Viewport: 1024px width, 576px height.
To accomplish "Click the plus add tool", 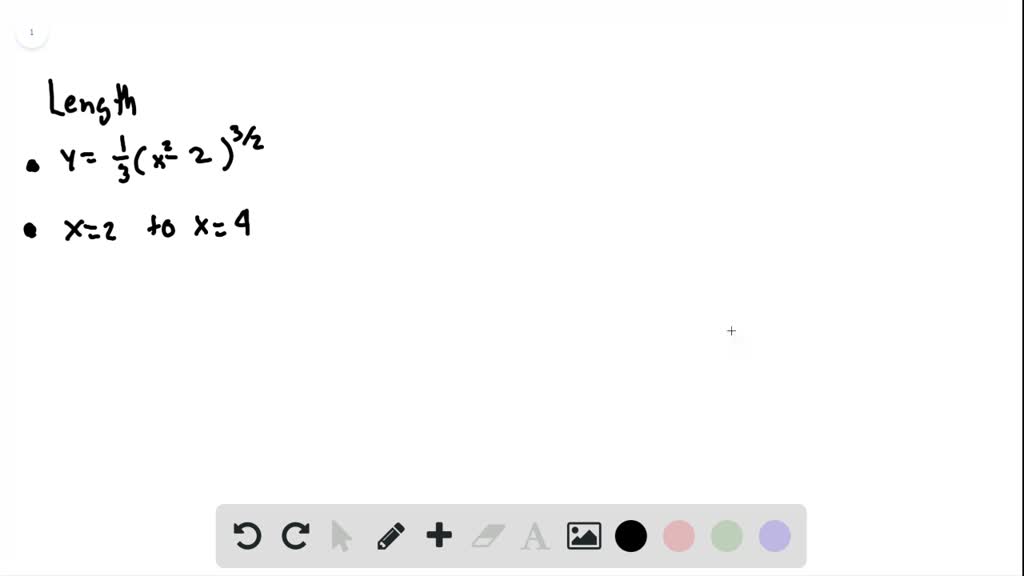I will pyautogui.click(x=439, y=536).
